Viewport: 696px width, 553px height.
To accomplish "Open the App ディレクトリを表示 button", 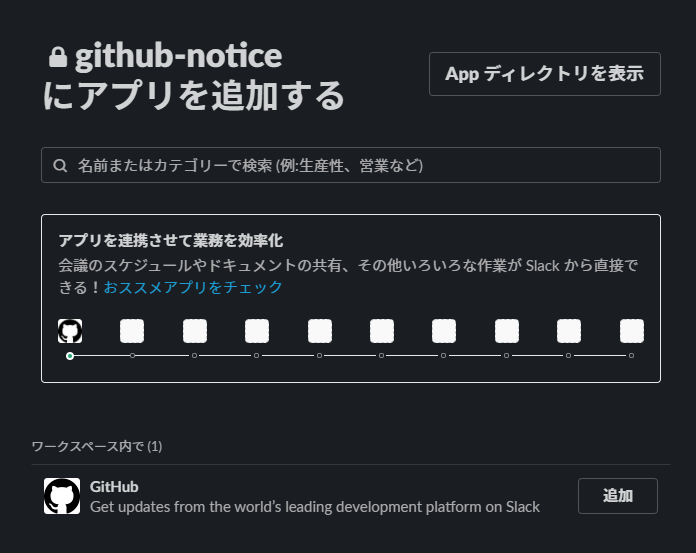I will [545, 74].
